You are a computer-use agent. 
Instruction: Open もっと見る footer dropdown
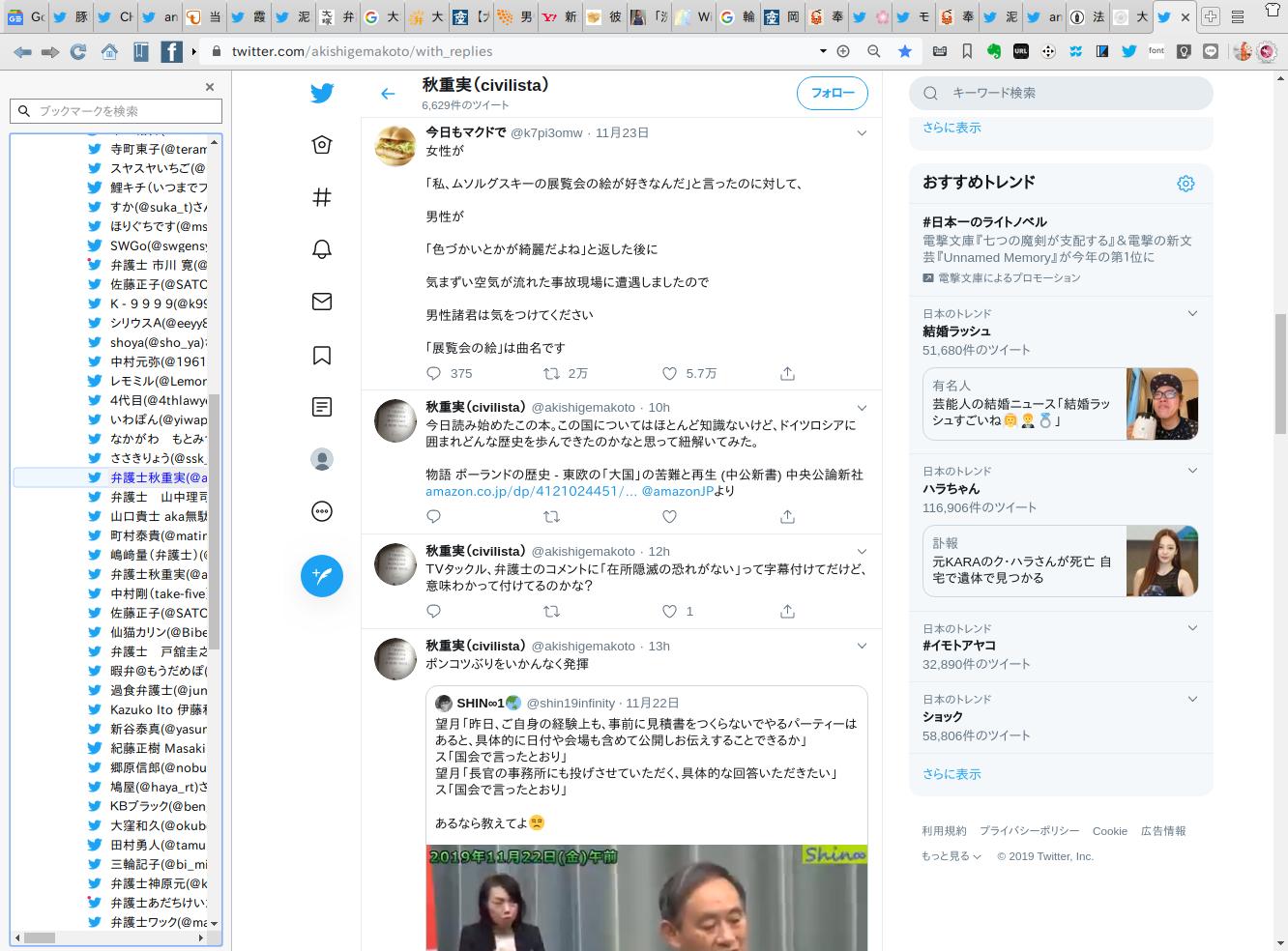[951, 856]
